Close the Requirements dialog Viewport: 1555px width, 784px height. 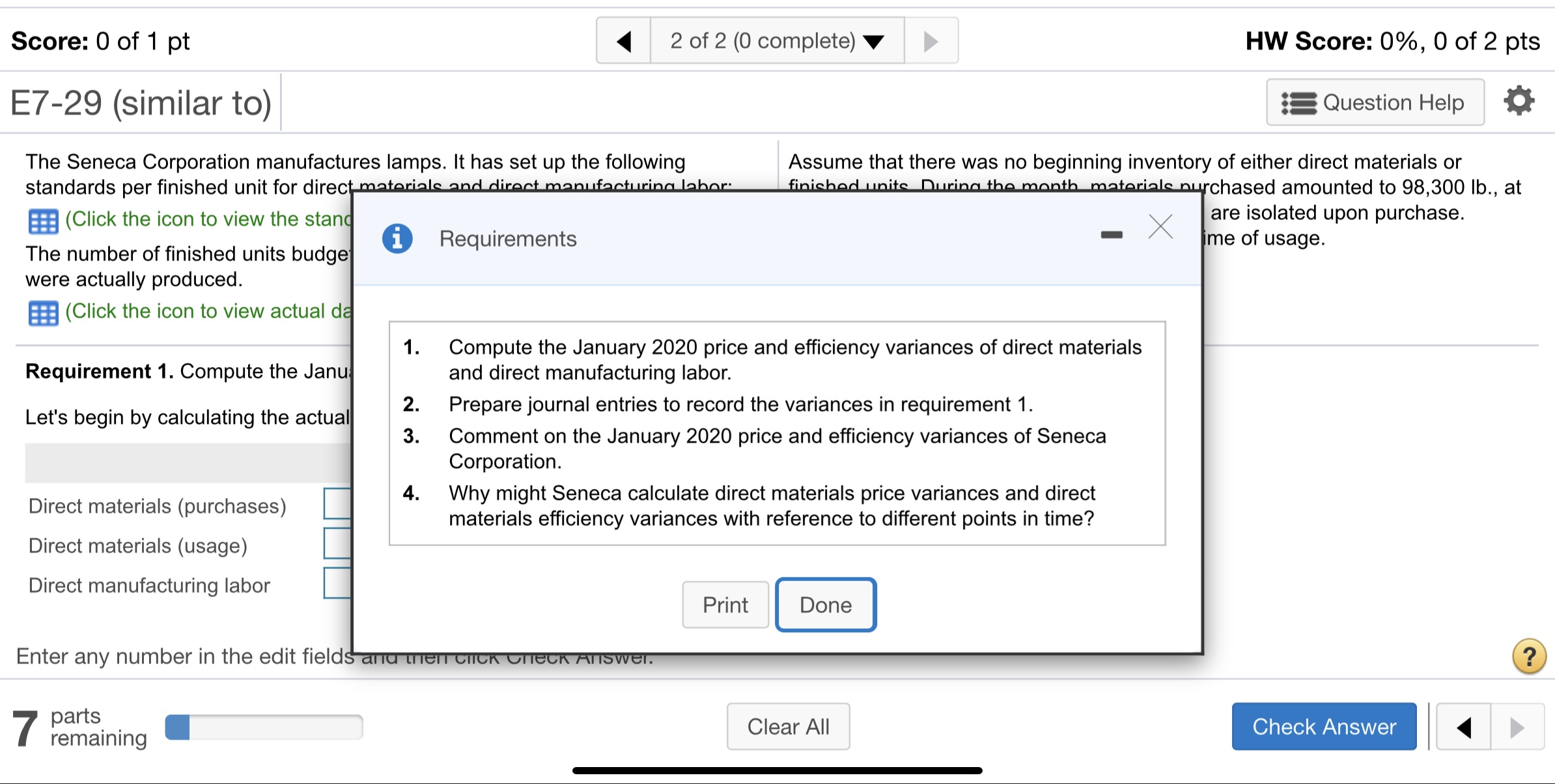1160,227
